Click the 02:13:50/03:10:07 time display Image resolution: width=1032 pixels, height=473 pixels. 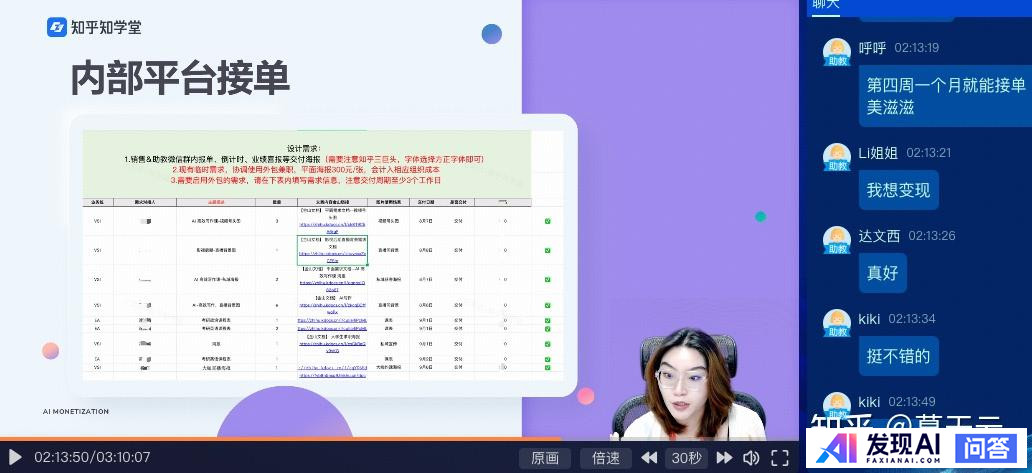(92, 457)
